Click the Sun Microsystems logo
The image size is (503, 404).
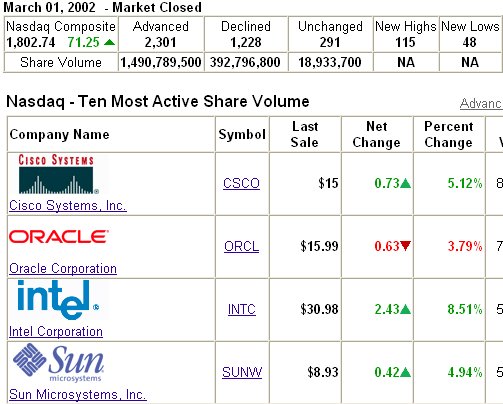58,363
